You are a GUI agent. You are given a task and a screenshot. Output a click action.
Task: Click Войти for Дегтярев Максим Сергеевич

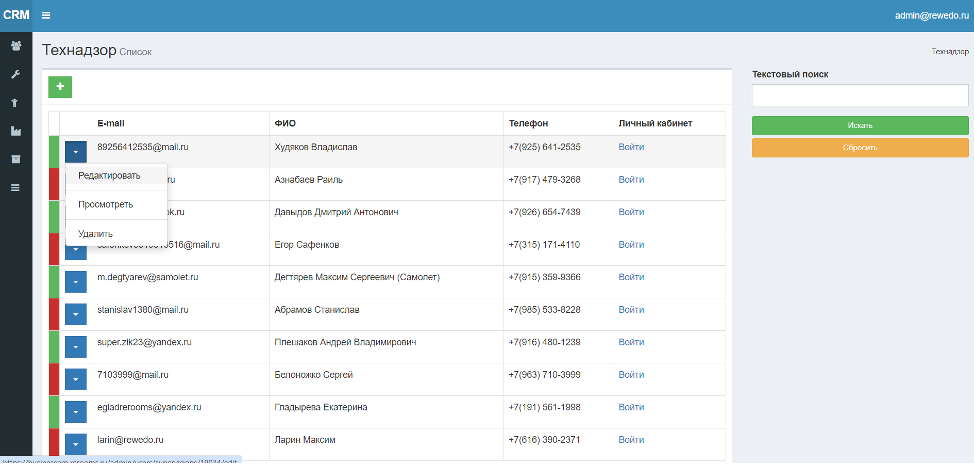tap(631, 277)
